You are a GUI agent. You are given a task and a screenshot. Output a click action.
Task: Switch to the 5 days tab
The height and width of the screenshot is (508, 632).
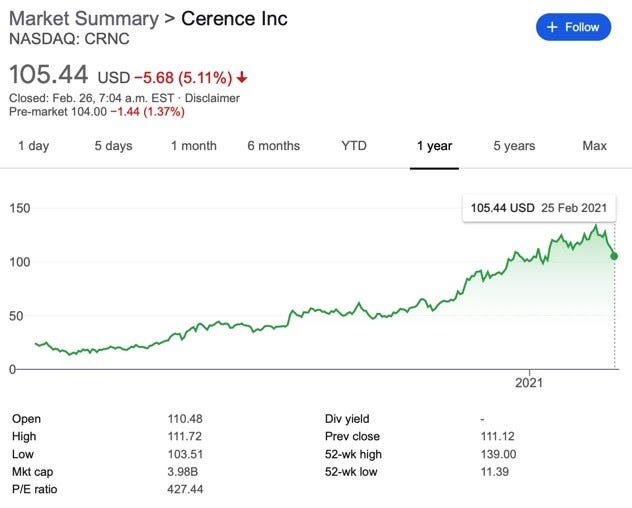point(113,146)
